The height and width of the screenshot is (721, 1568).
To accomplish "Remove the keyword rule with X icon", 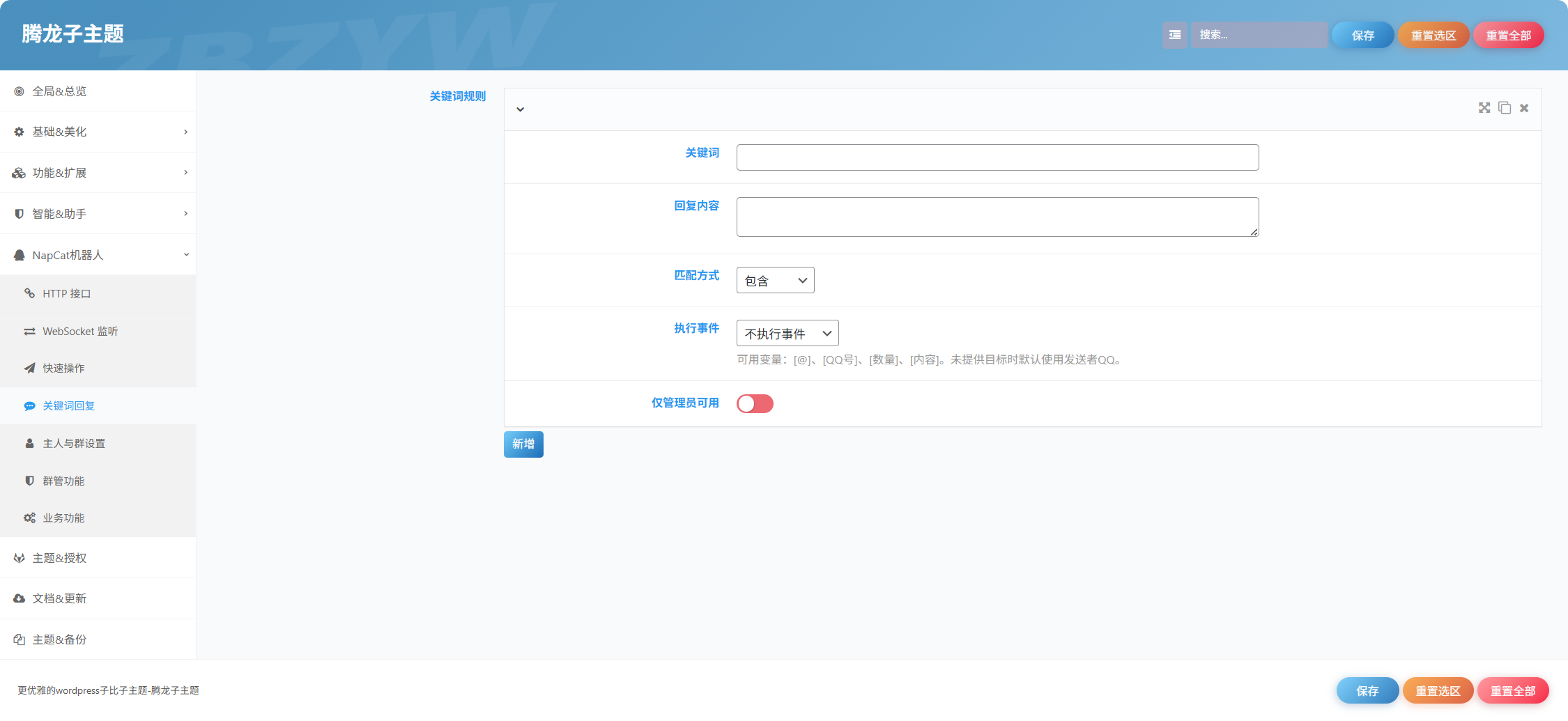I will click(x=1524, y=108).
